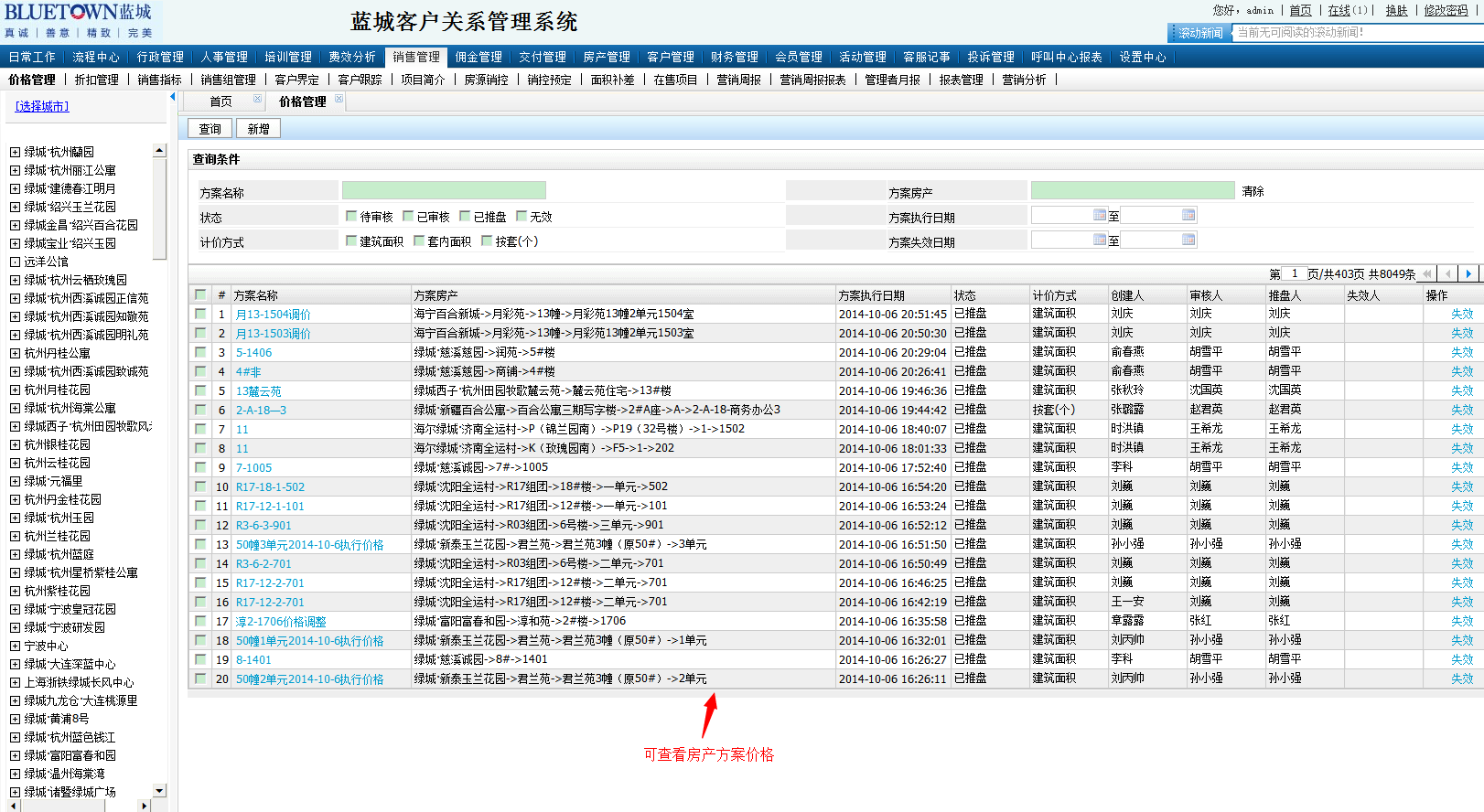The width and height of the screenshot is (1484, 812).
Task: Expand 绿城金昌·绍兴百合花园 tree node
Action: 15,225
